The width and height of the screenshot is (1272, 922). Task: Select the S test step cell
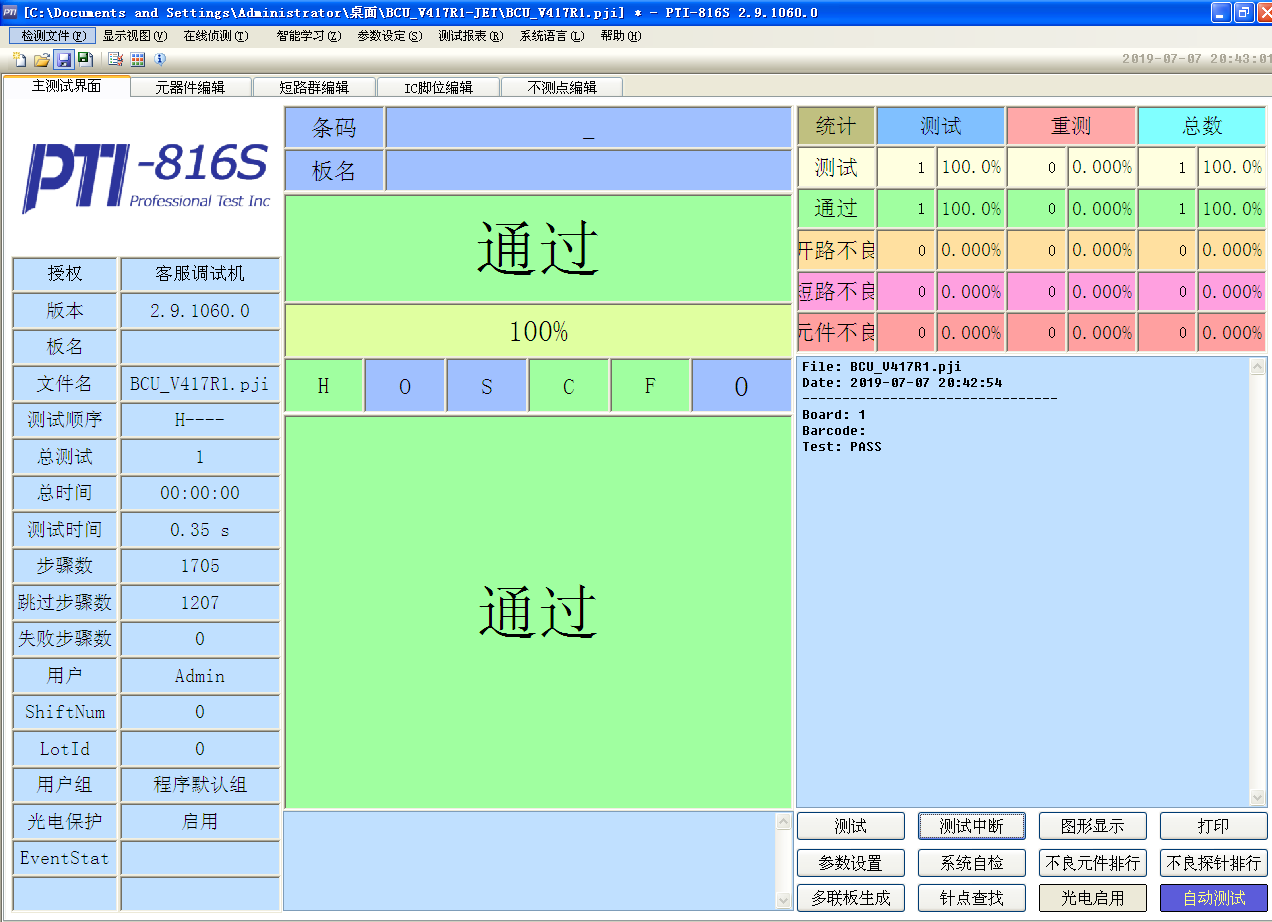(x=487, y=386)
